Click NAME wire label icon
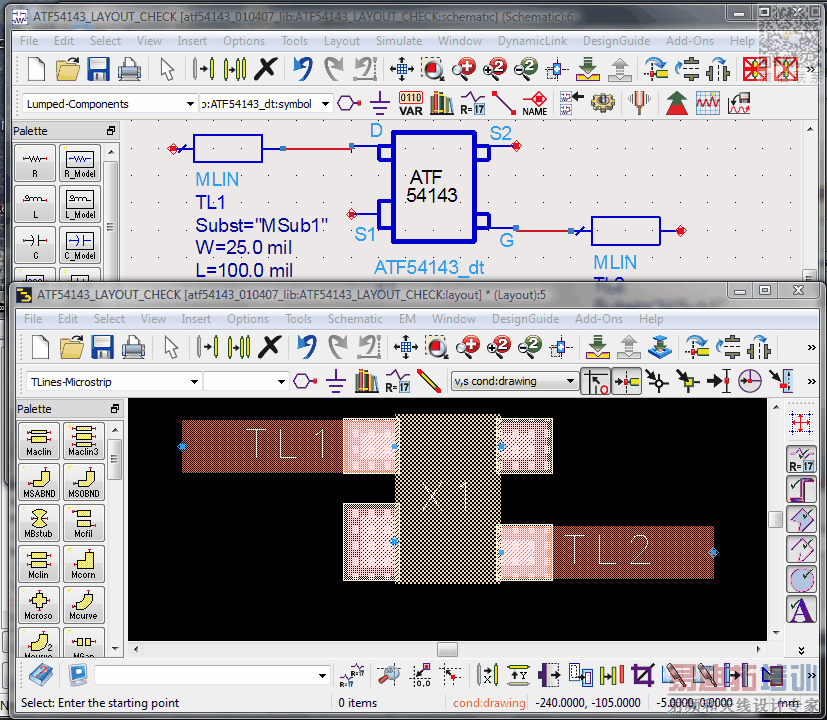This screenshot has width=827, height=720. [535, 103]
